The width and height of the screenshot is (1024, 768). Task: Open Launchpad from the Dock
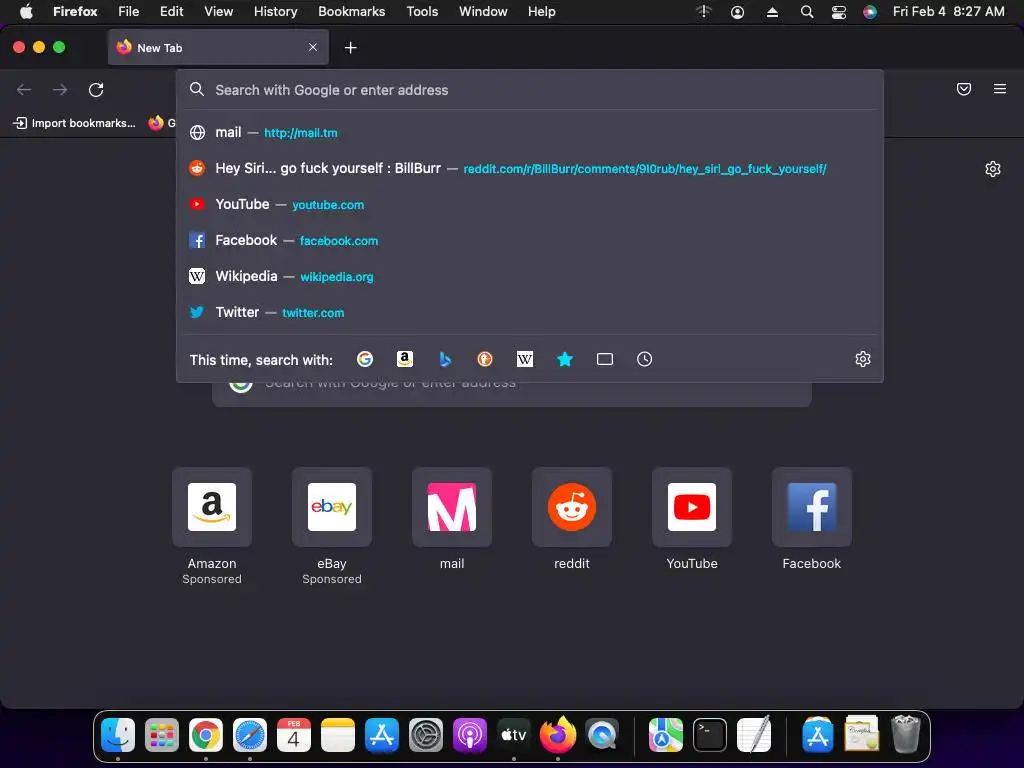pos(162,735)
